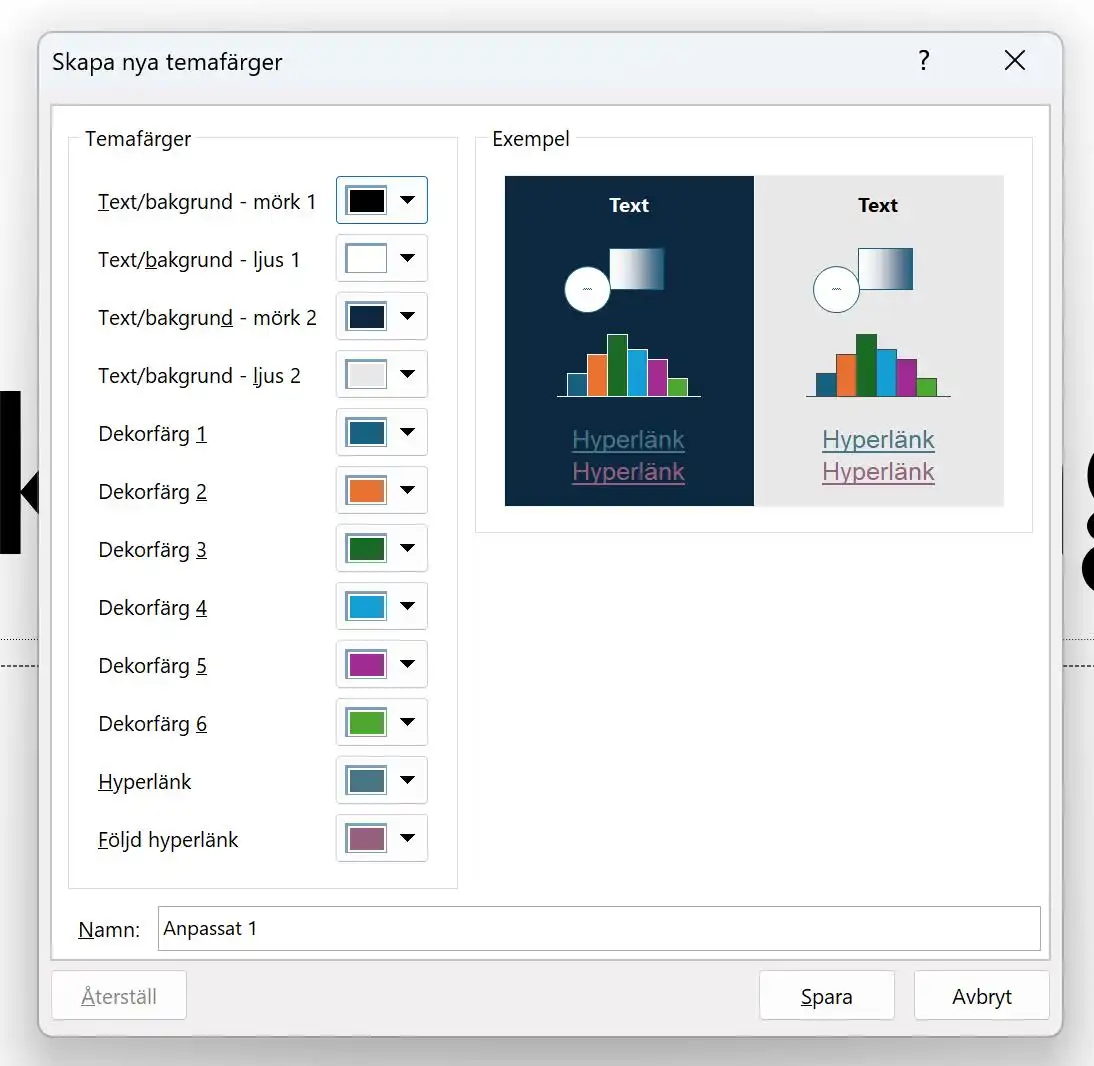Click the Återställ button

[119, 996]
